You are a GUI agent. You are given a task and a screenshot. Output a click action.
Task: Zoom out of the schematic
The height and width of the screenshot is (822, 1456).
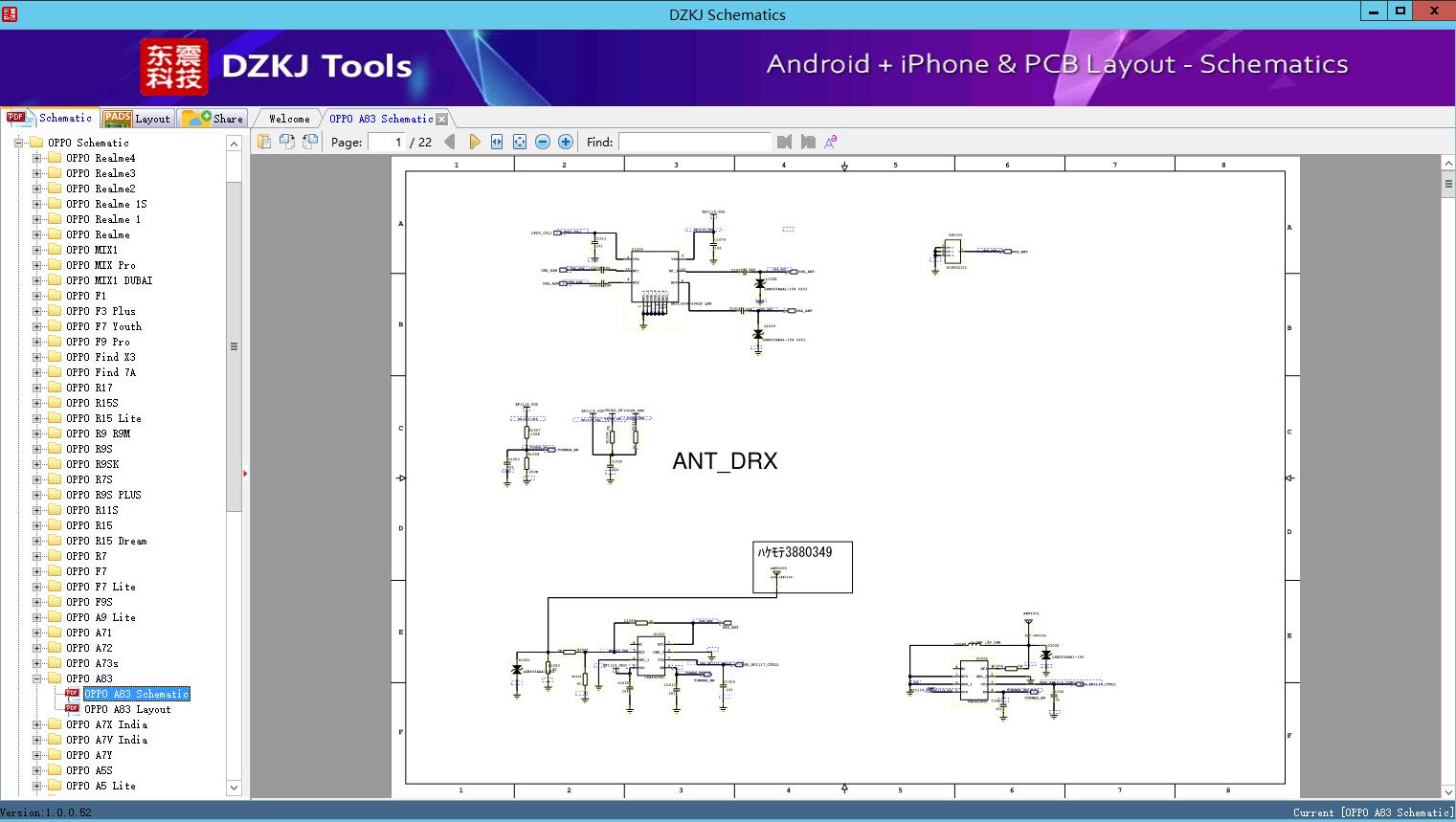point(543,142)
